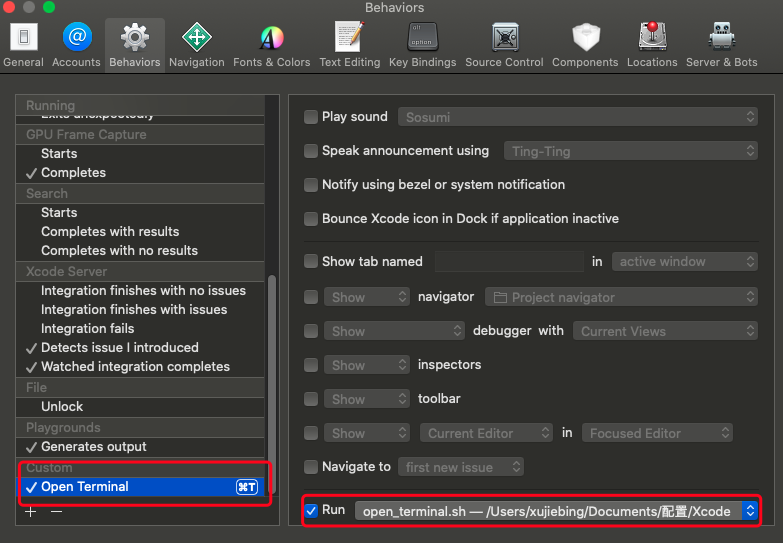Viewport: 783px width, 543px height.
Task: Enable the Play sound checkbox
Action: click(x=311, y=117)
